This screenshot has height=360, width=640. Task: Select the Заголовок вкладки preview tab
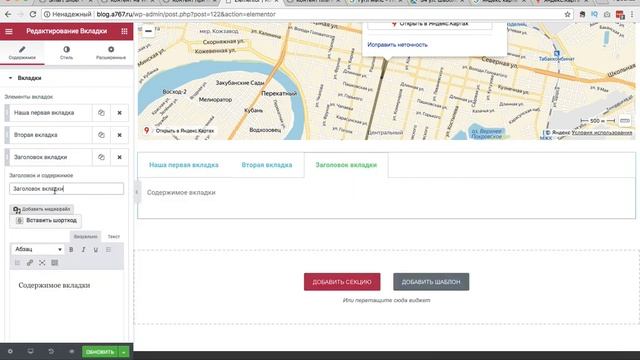(346, 165)
